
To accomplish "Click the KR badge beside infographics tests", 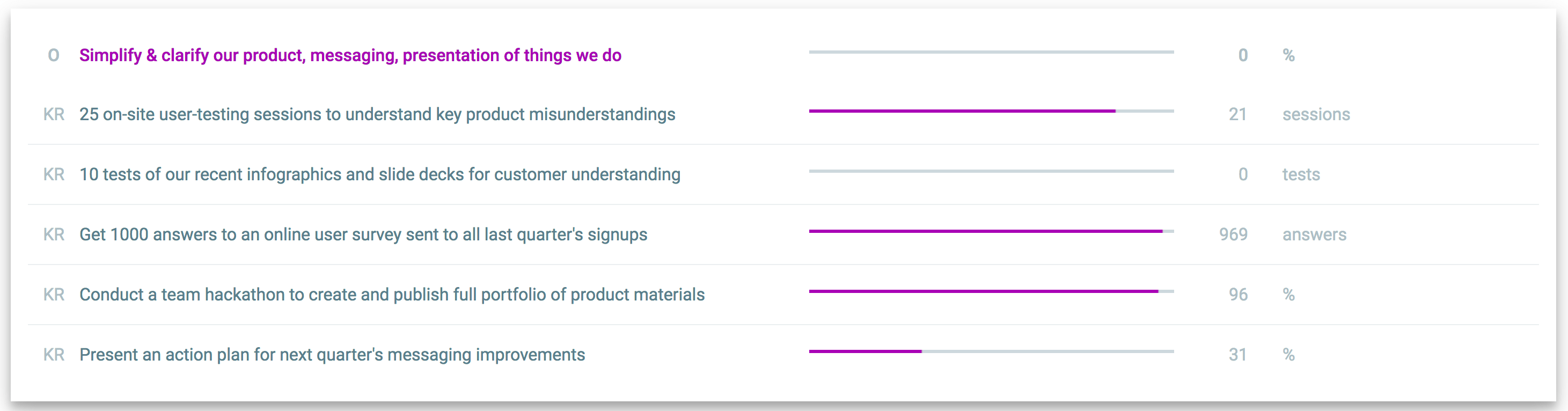I will pos(54,175).
